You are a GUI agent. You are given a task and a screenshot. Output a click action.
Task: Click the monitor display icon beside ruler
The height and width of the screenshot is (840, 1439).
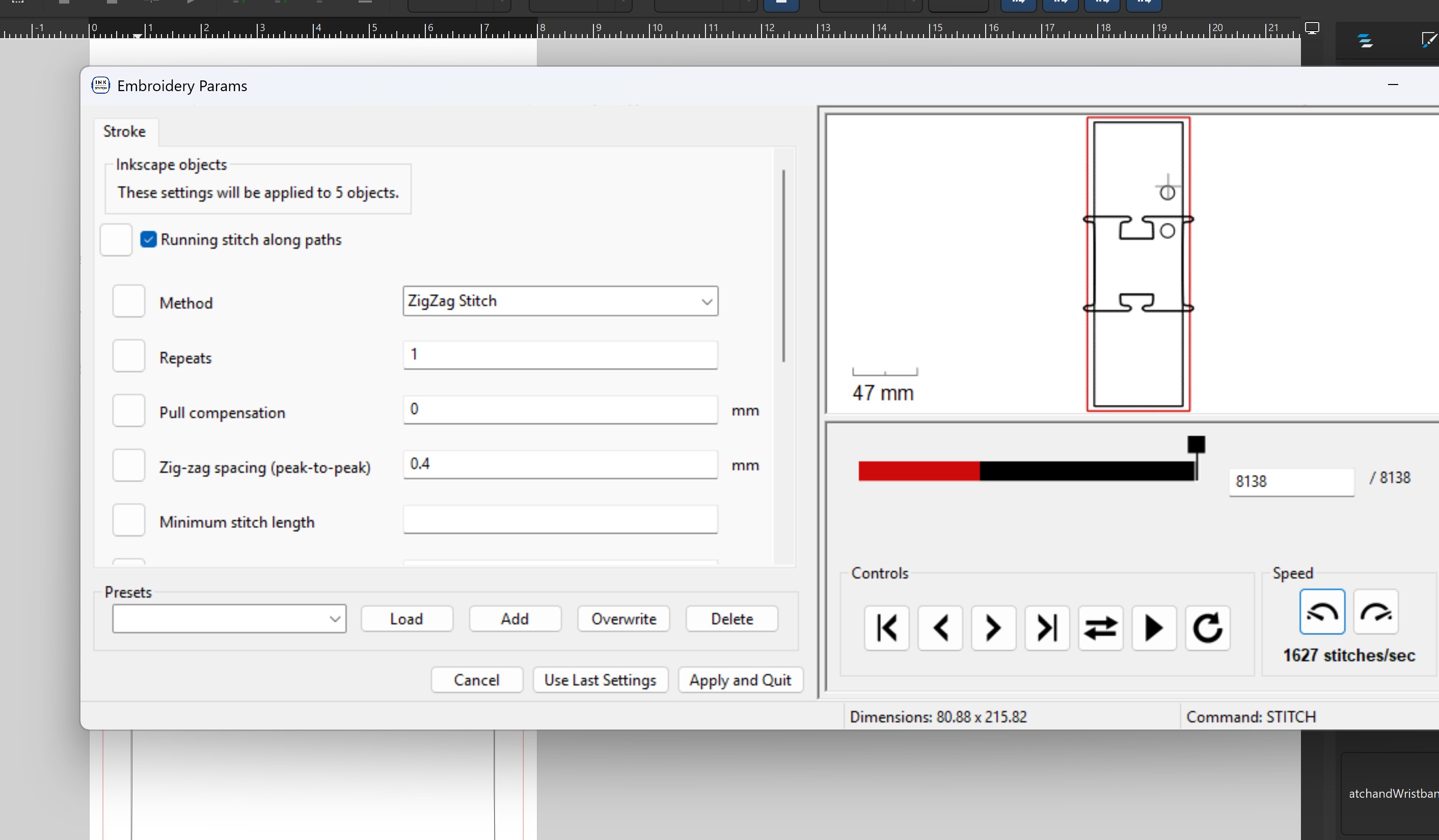point(1312,28)
